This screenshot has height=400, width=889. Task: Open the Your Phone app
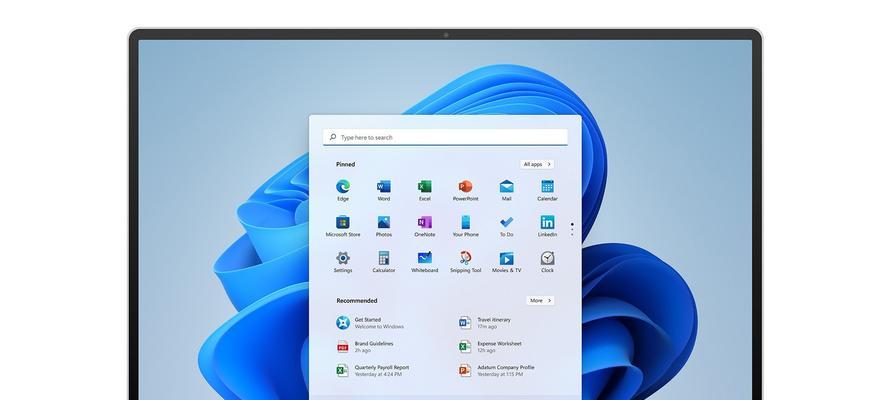(465, 226)
